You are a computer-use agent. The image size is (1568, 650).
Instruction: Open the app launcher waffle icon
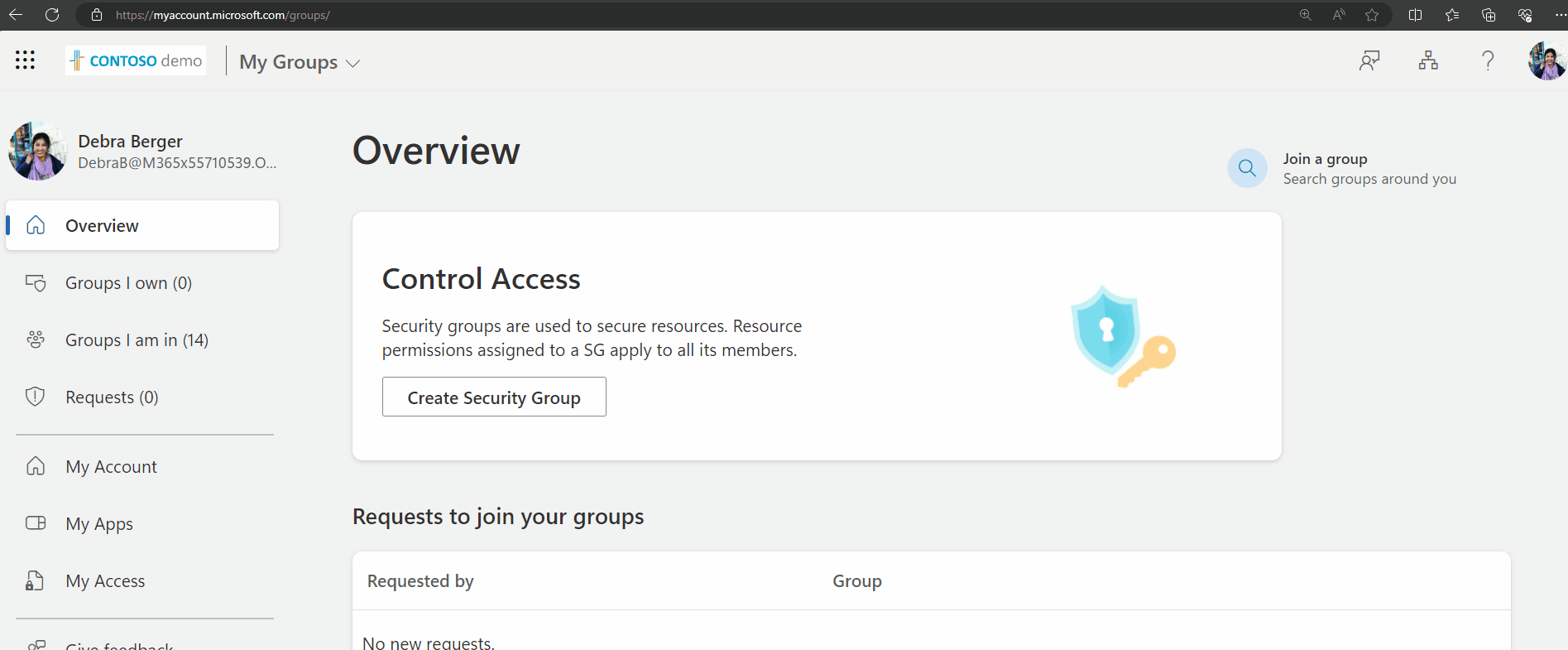point(25,60)
